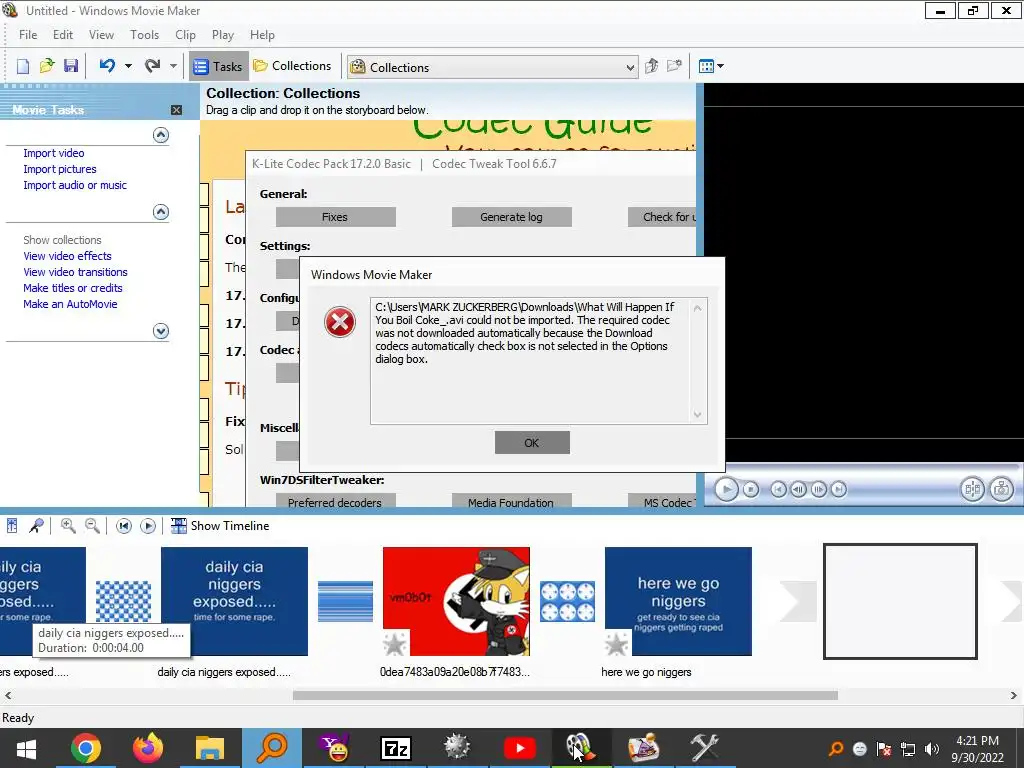
Task: Click Preferred decoders in the Codec Tweak Tool
Action: coord(336,502)
